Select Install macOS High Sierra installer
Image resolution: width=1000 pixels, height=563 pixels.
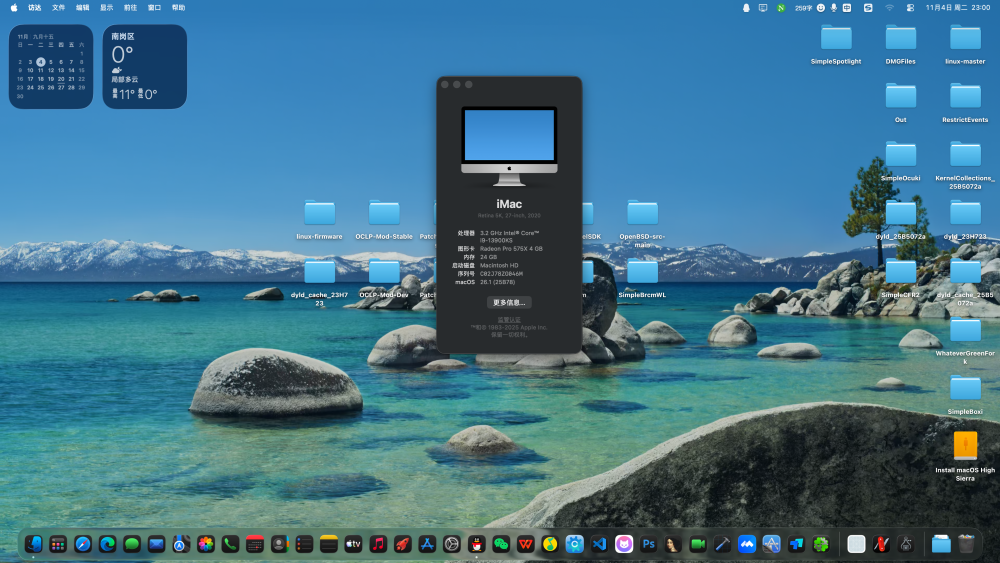pyautogui.click(x=965, y=455)
